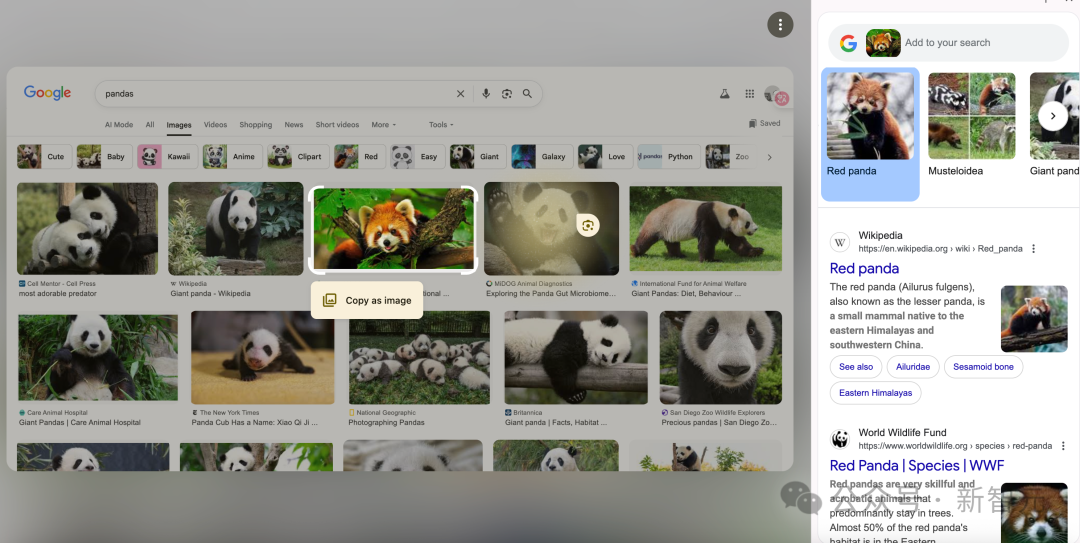Filter images by Giant chip
The image size is (1080, 543).
pos(478,156)
